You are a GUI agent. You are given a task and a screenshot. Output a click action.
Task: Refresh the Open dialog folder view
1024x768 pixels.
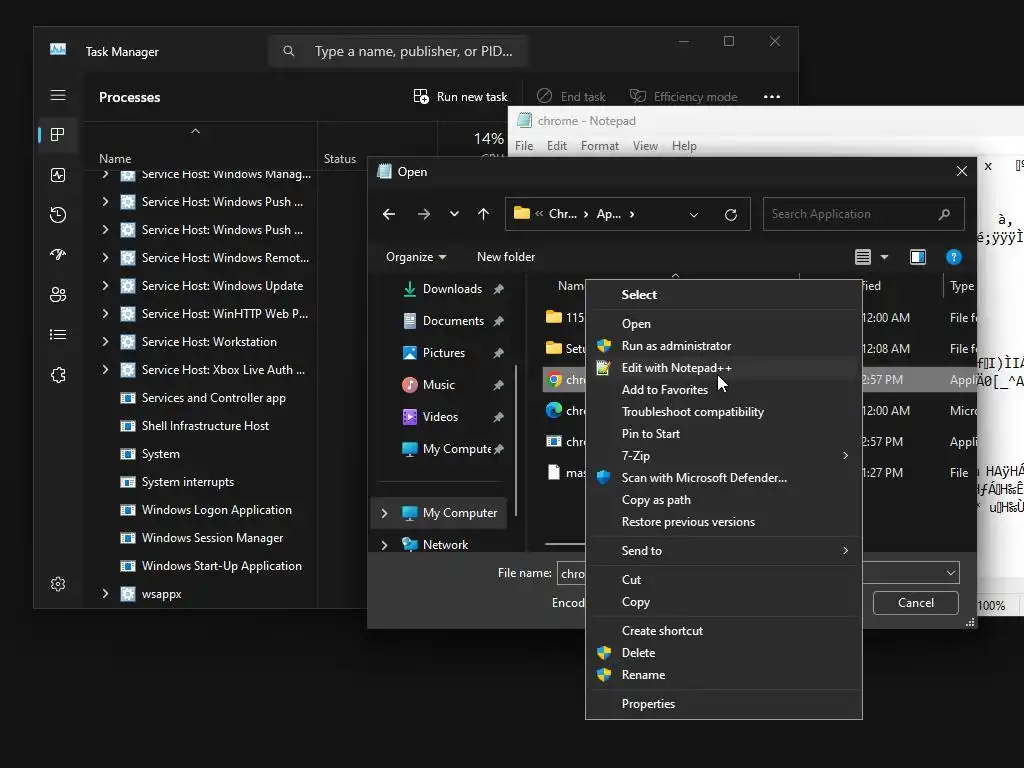[x=731, y=214]
